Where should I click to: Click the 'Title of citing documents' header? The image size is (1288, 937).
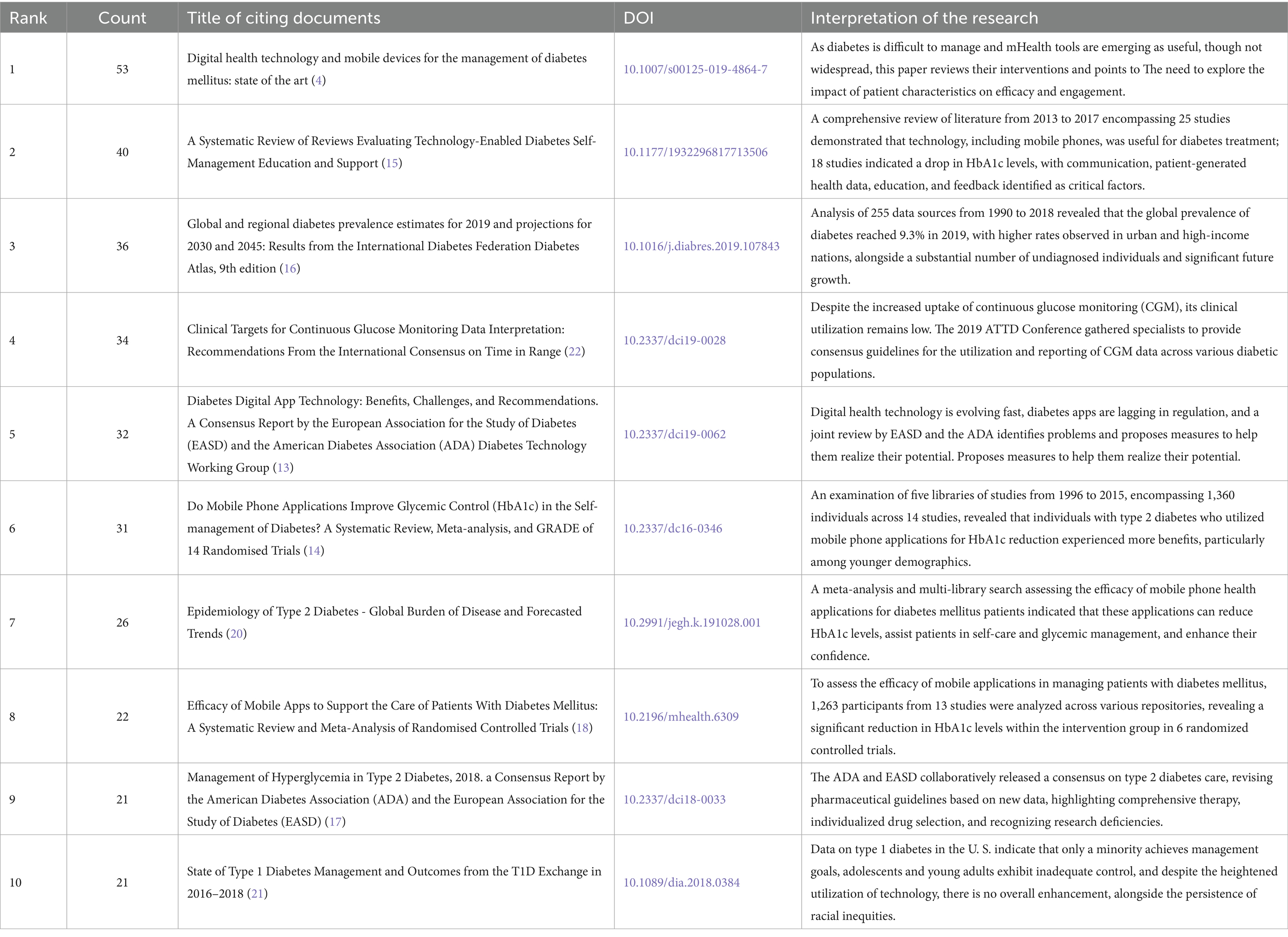(x=283, y=18)
